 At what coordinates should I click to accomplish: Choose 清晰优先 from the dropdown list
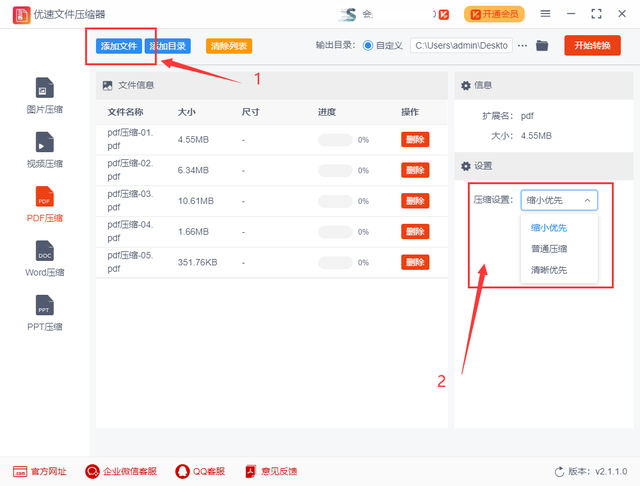pyautogui.click(x=549, y=270)
